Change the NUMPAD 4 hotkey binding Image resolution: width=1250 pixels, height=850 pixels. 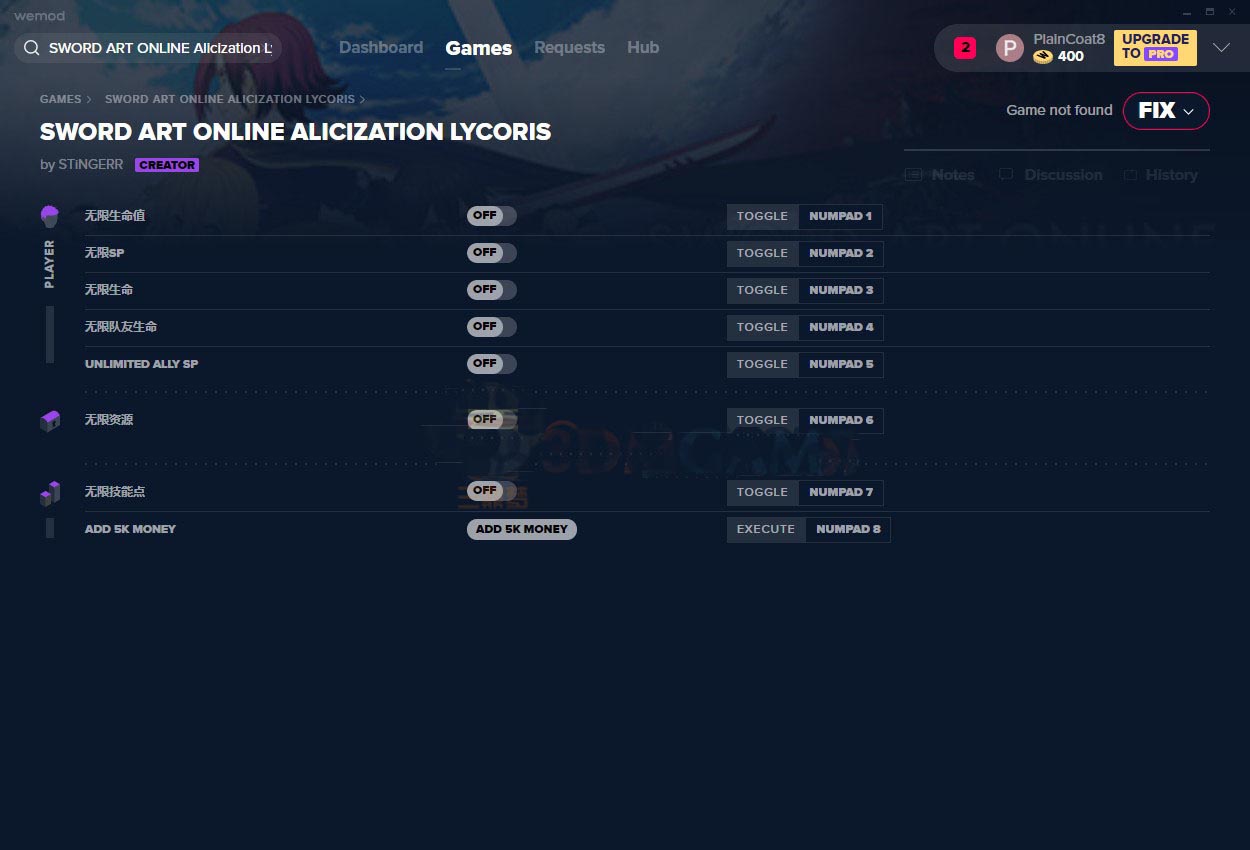(841, 327)
